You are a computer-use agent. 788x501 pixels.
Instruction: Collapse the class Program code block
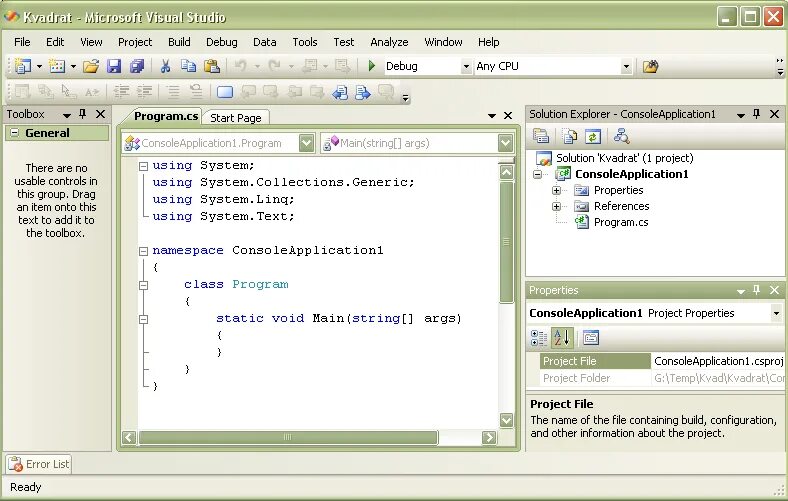point(144,285)
